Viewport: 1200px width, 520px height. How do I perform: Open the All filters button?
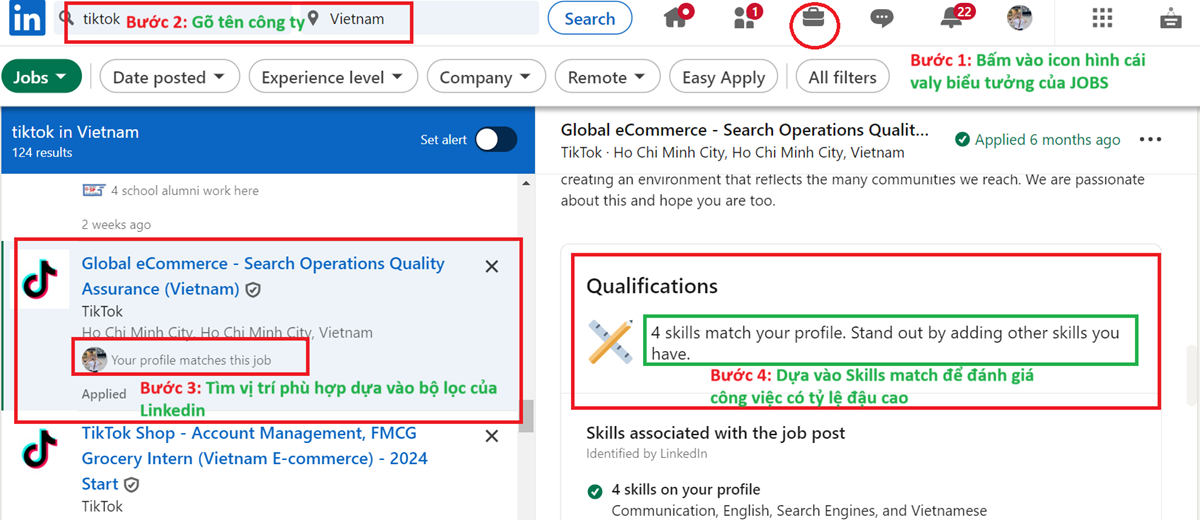tap(842, 77)
